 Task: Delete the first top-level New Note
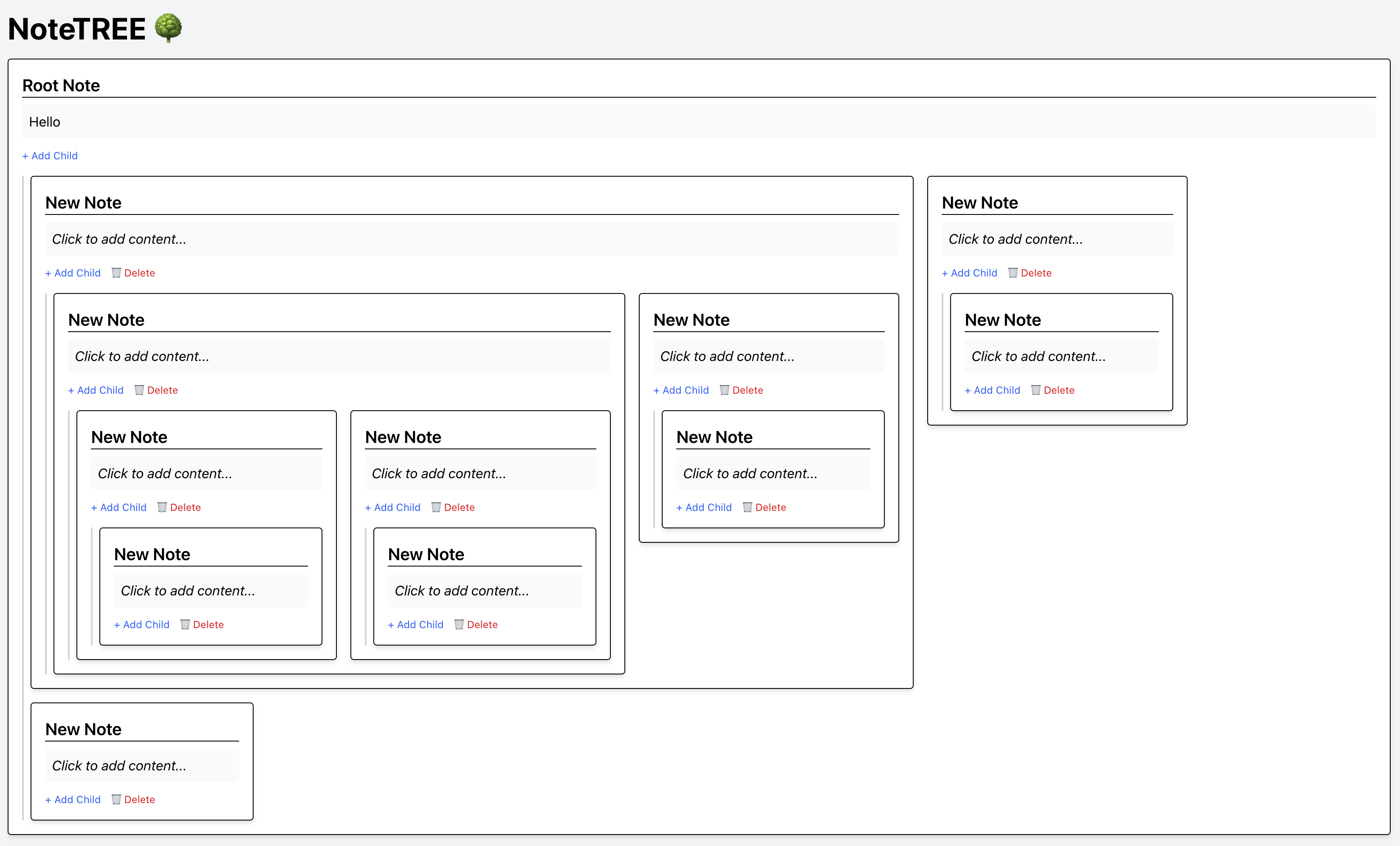139,273
